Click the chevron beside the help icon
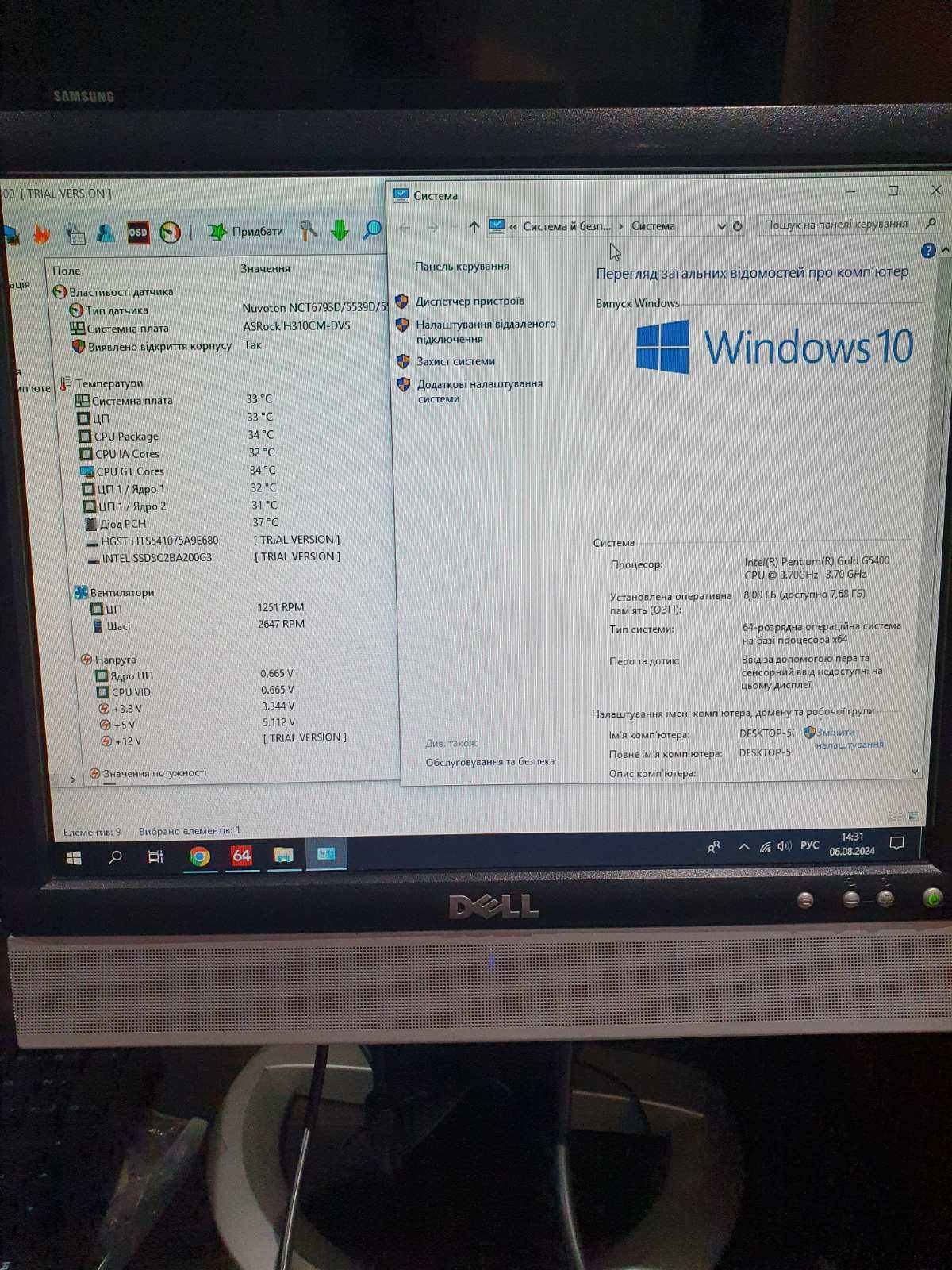Image resolution: width=952 pixels, height=1270 pixels. coord(944,250)
